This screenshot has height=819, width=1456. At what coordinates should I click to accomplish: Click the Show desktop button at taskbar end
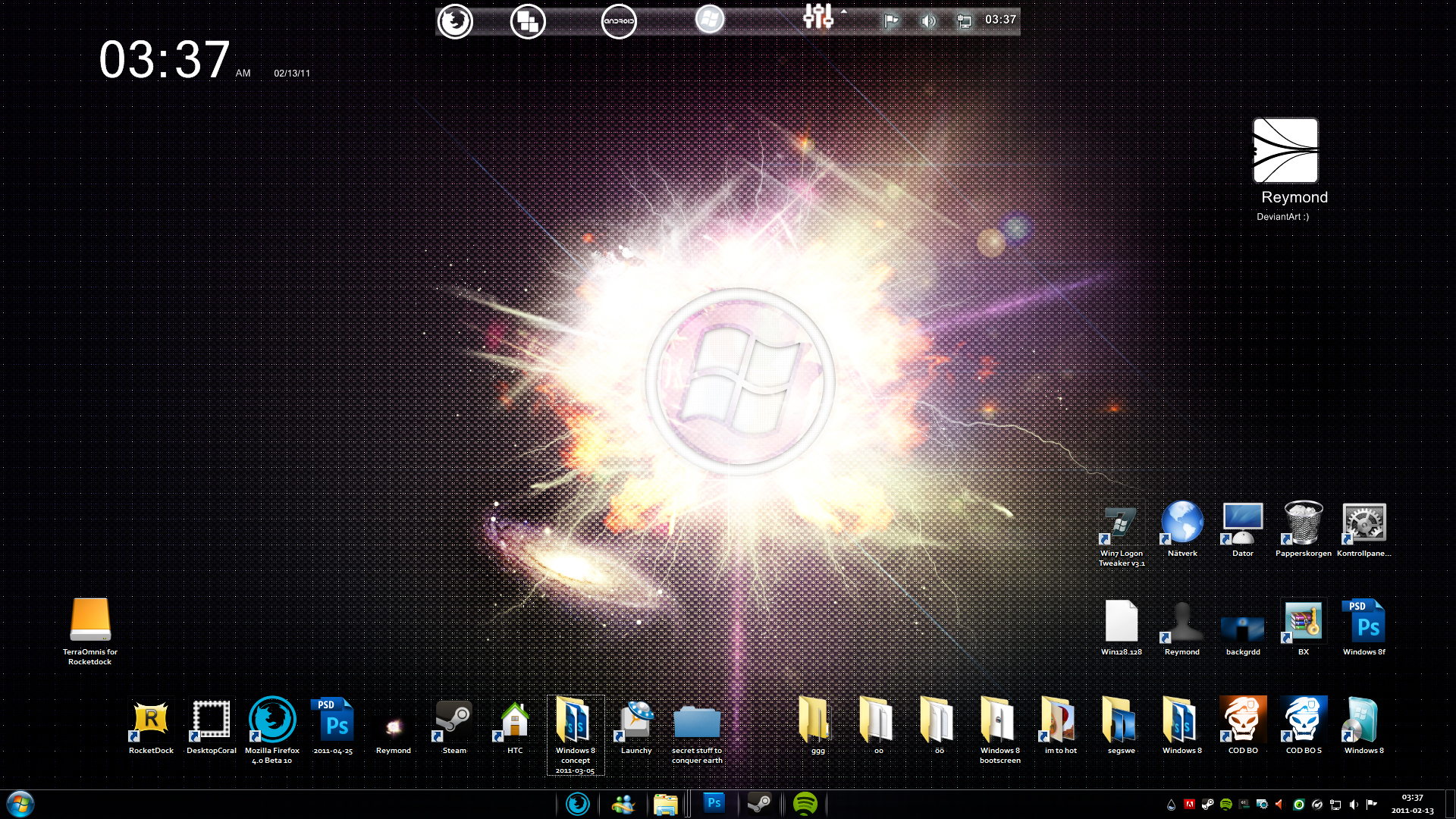coord(1450,804)
